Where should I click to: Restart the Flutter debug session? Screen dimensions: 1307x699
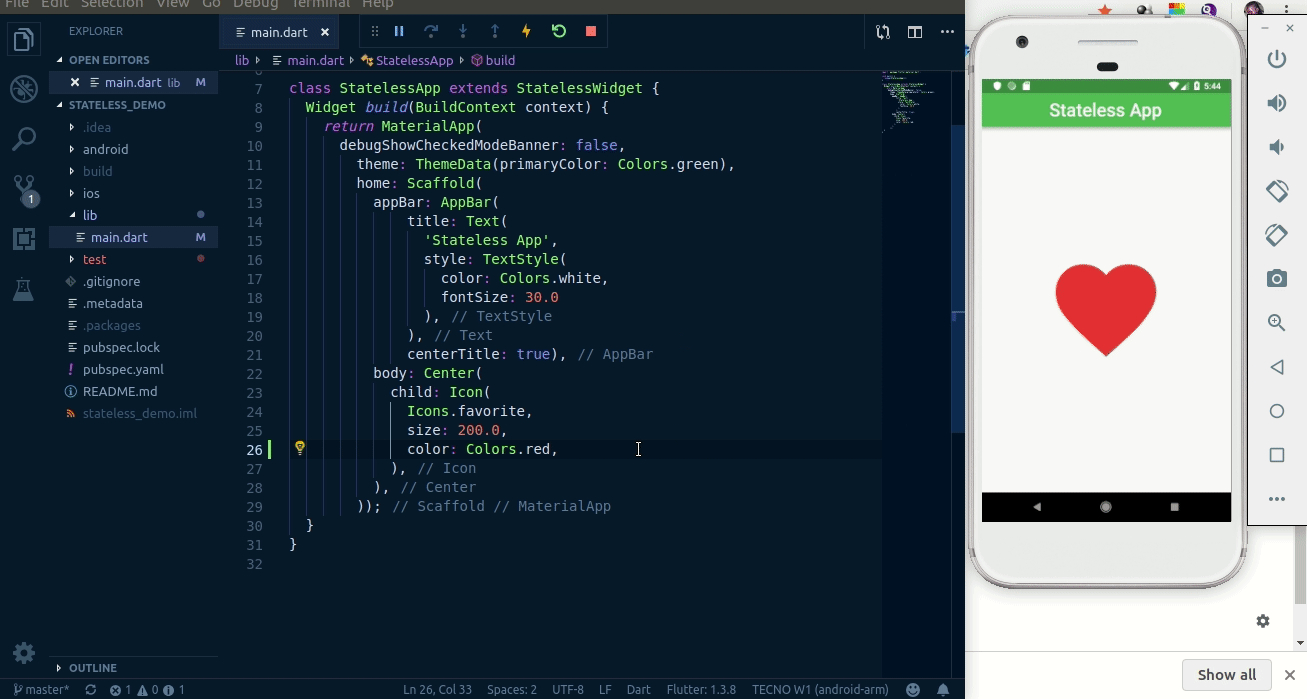[558, 31]
